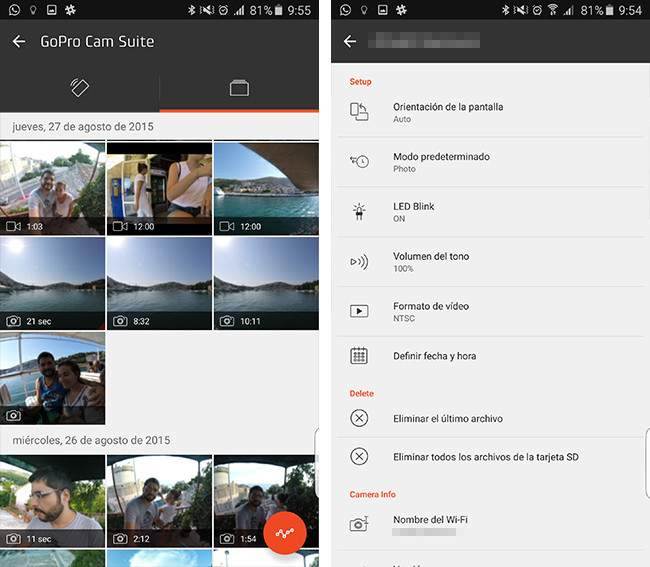Viewport: 650px width, 567px height.
Task: Tap the Bluetooth icon in right status bar
Action: click(x=505, y=10)
